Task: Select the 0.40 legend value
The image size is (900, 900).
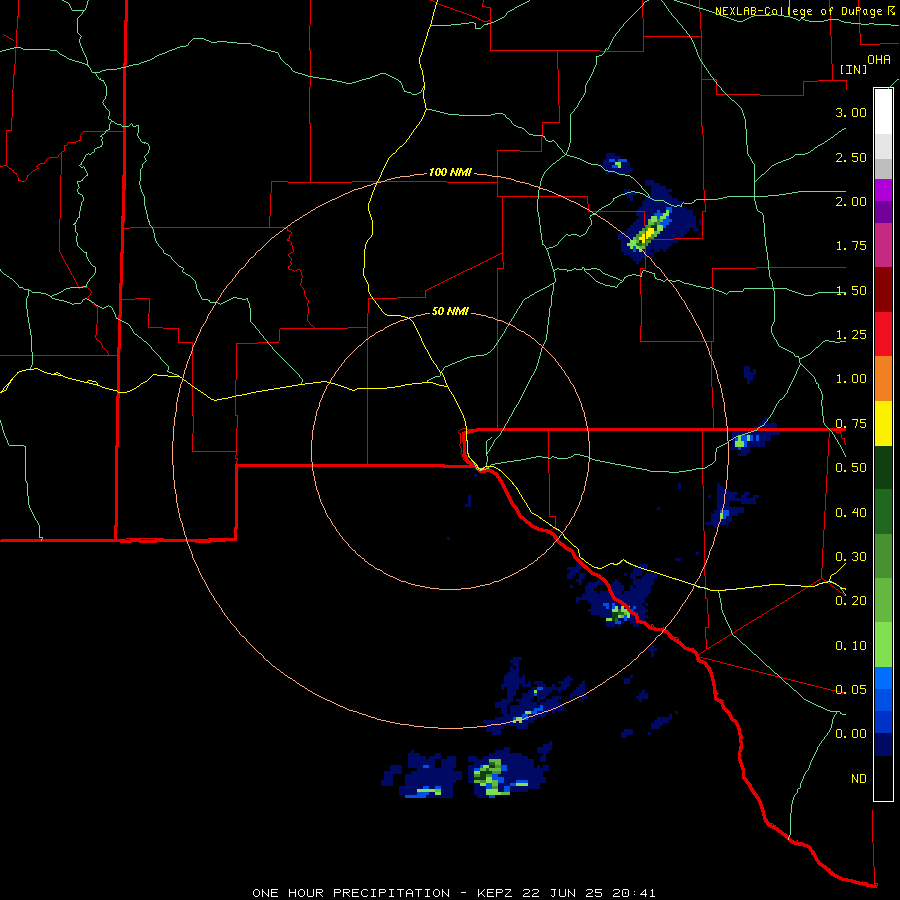Action: (851, 513)
